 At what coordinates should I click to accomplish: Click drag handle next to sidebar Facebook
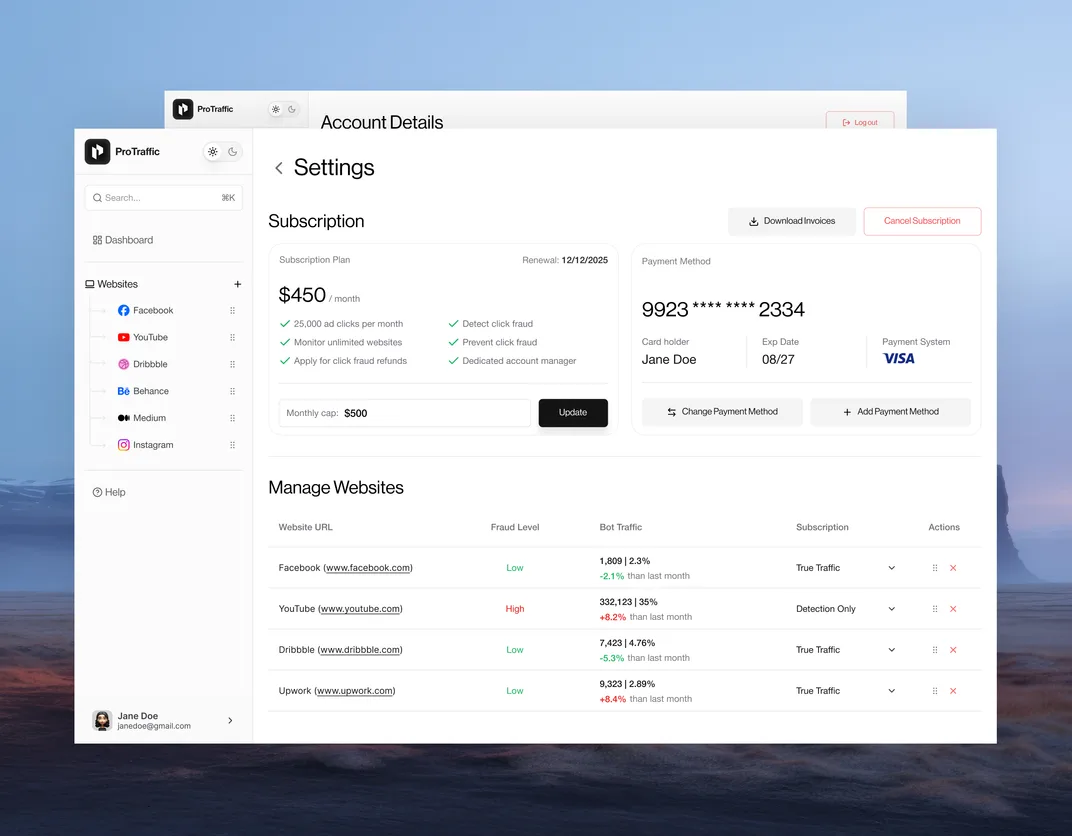(x=232, y=310)
